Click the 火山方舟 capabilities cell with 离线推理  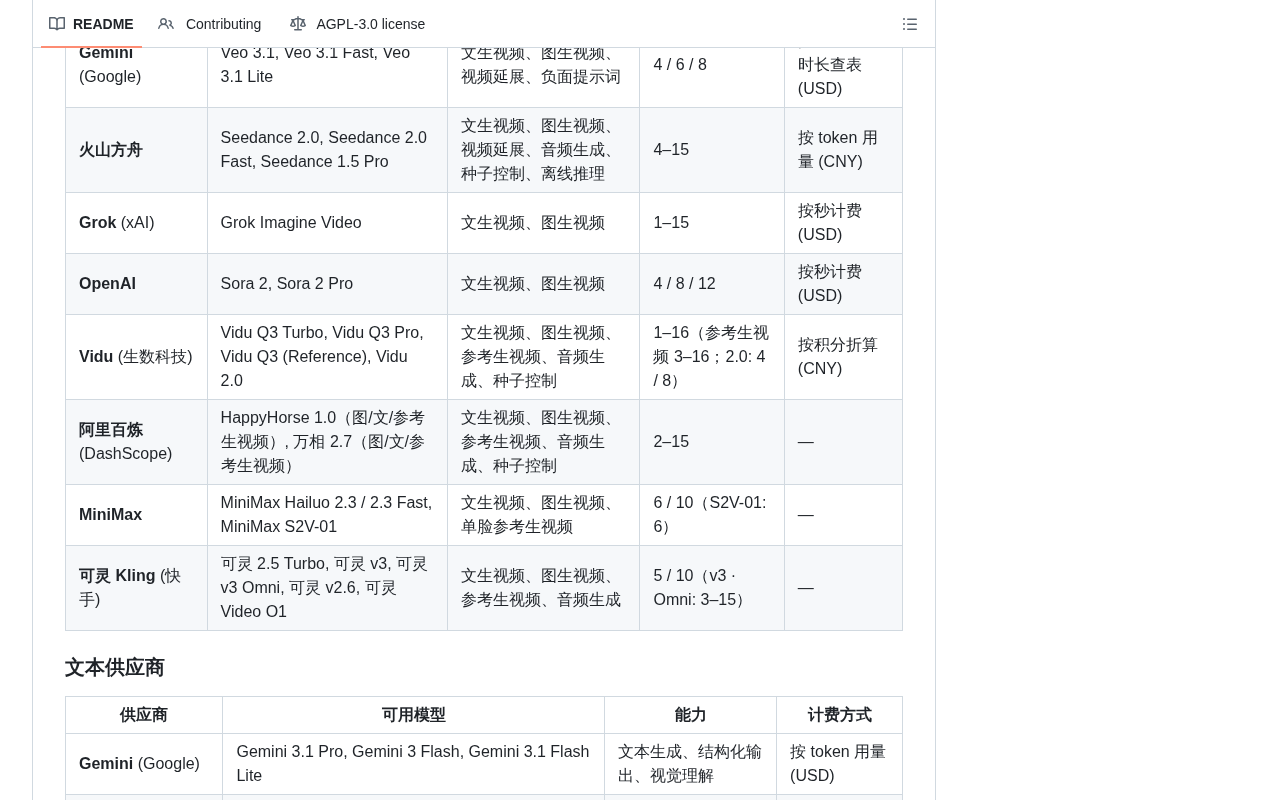coord(543,150)
